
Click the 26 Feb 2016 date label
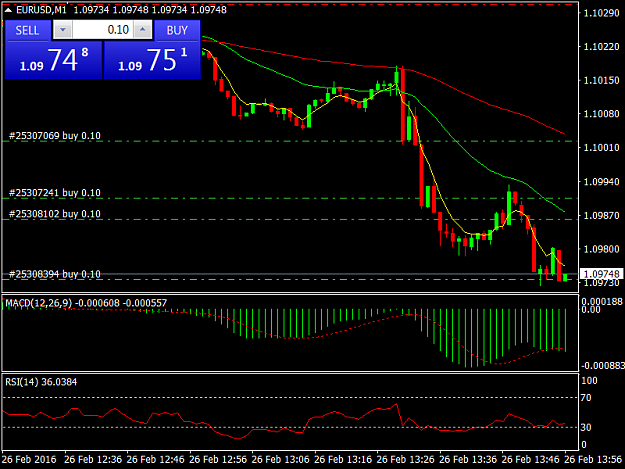pos(29,459)
